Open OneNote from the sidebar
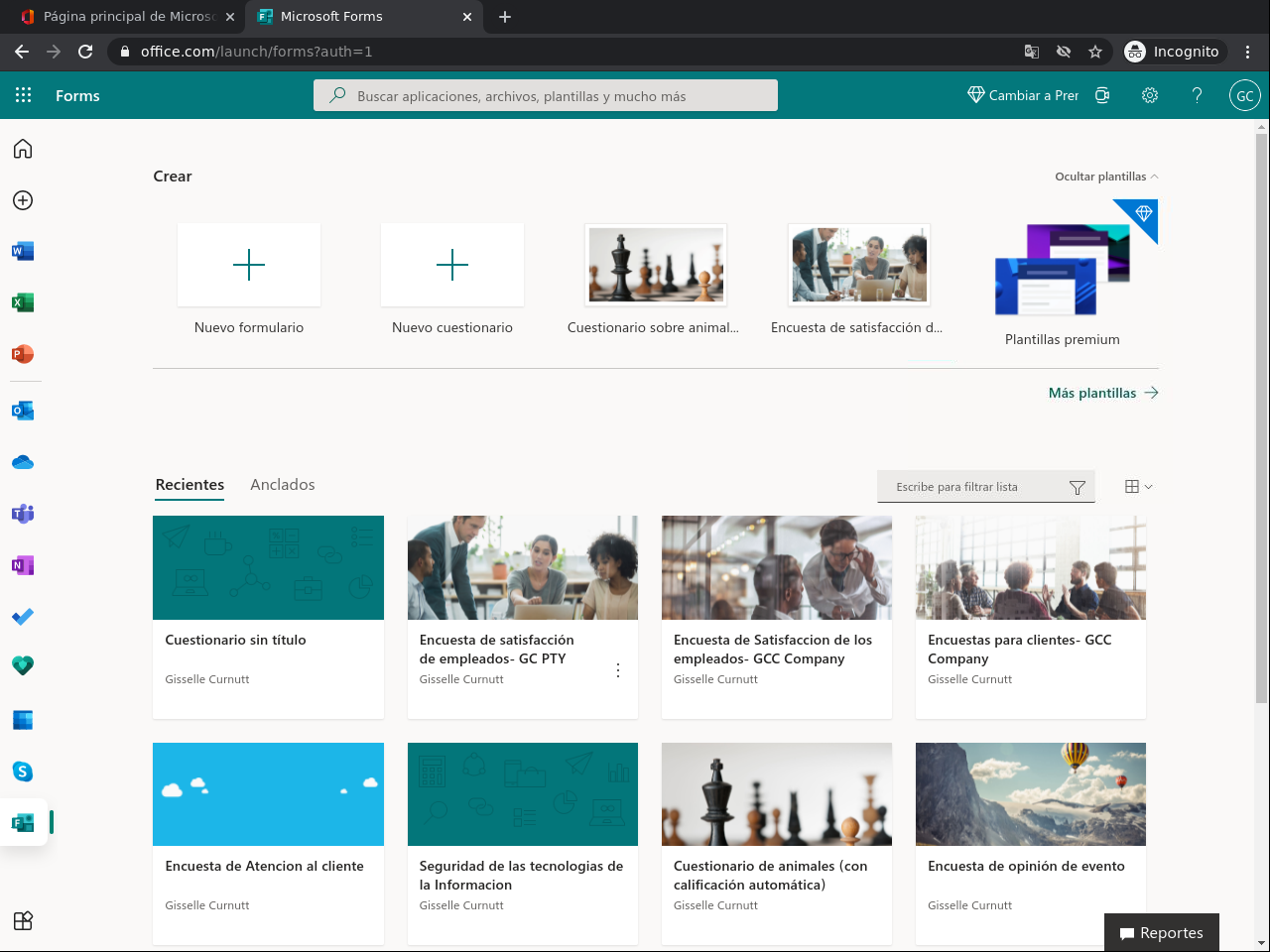The image size is (1270, 952). point(23,565)
